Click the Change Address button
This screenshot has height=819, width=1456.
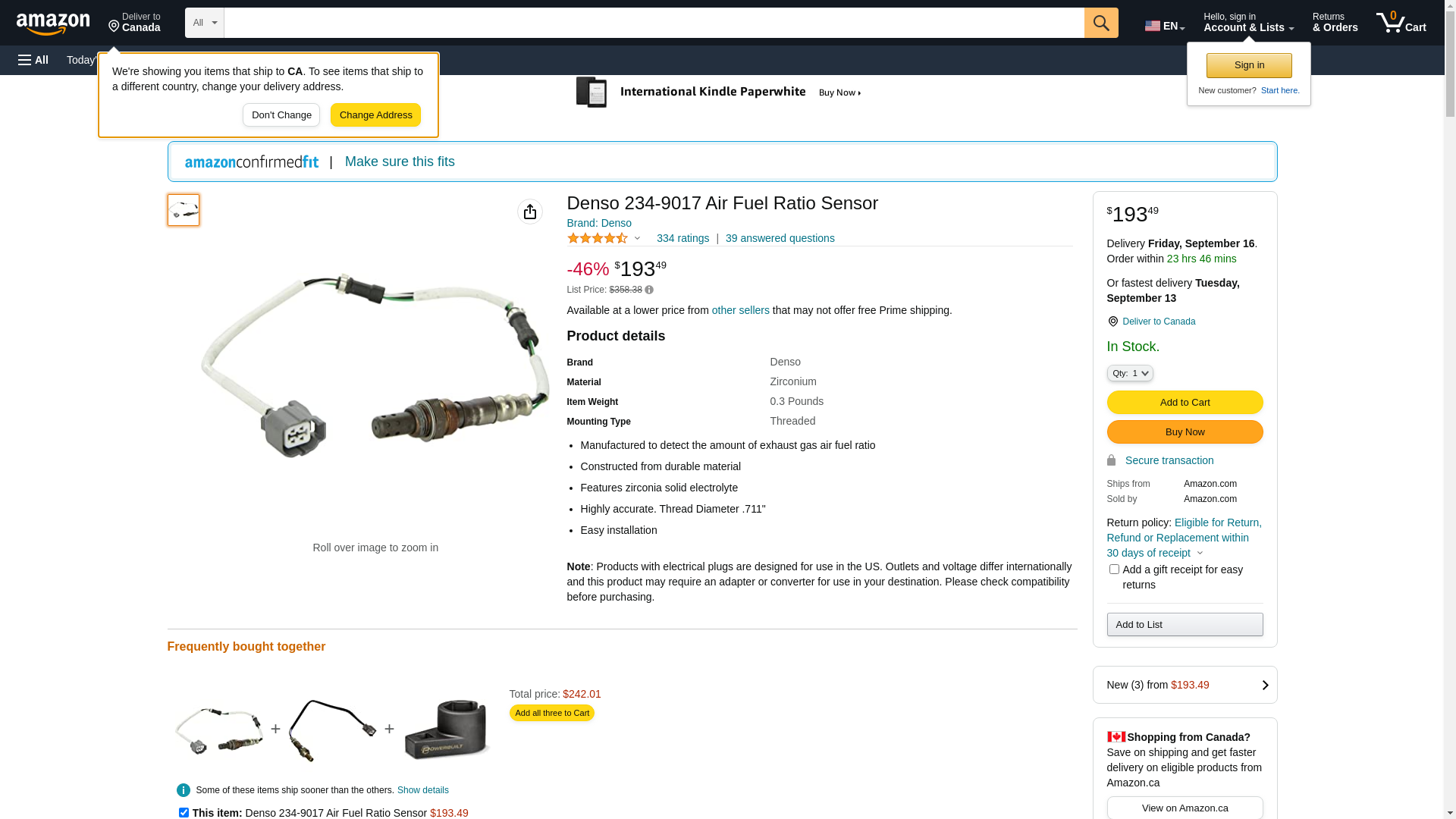click(375, 115)
